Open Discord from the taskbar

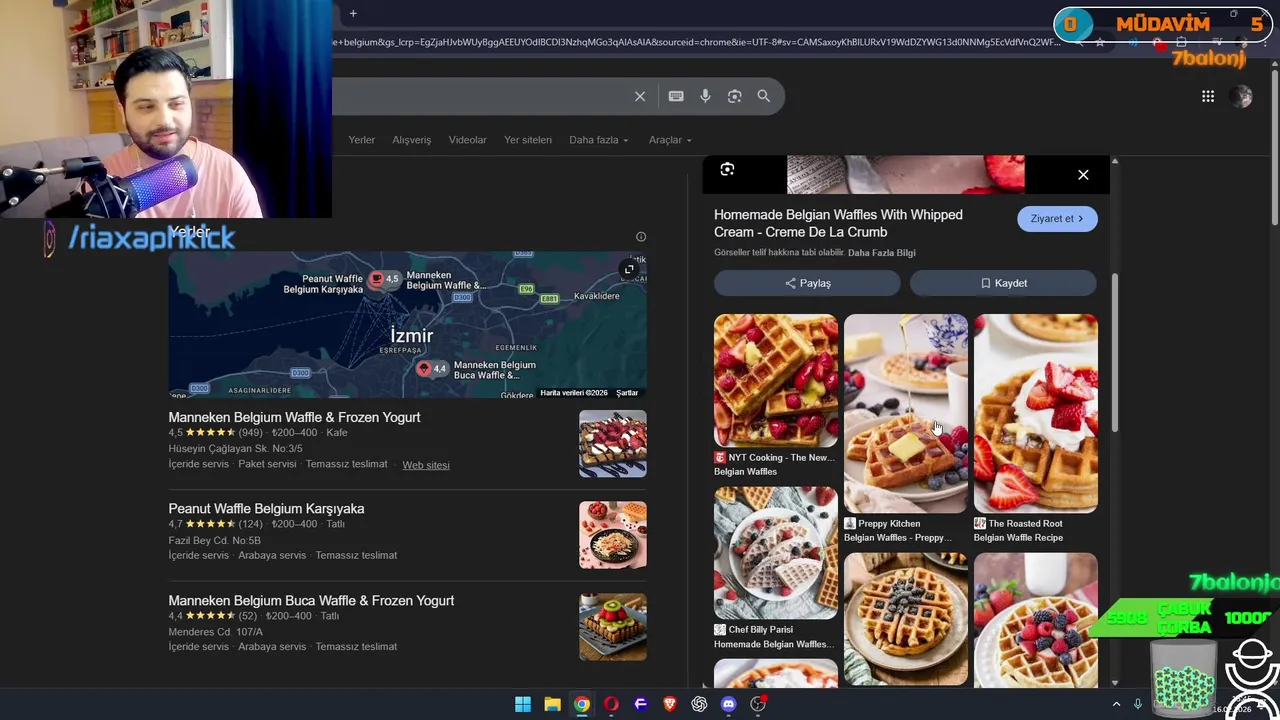[729, 704]
